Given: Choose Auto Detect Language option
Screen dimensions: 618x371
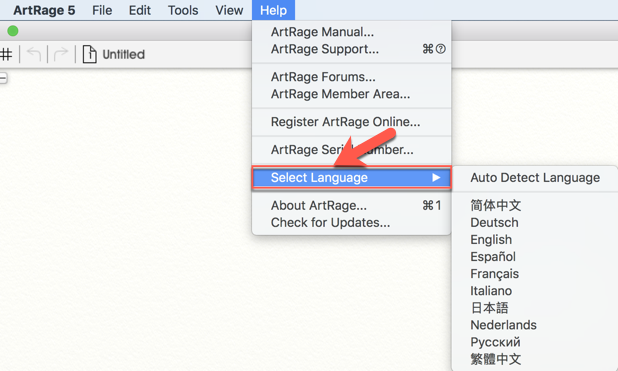Looking at the screenshot, I should (x=535, y=178).
